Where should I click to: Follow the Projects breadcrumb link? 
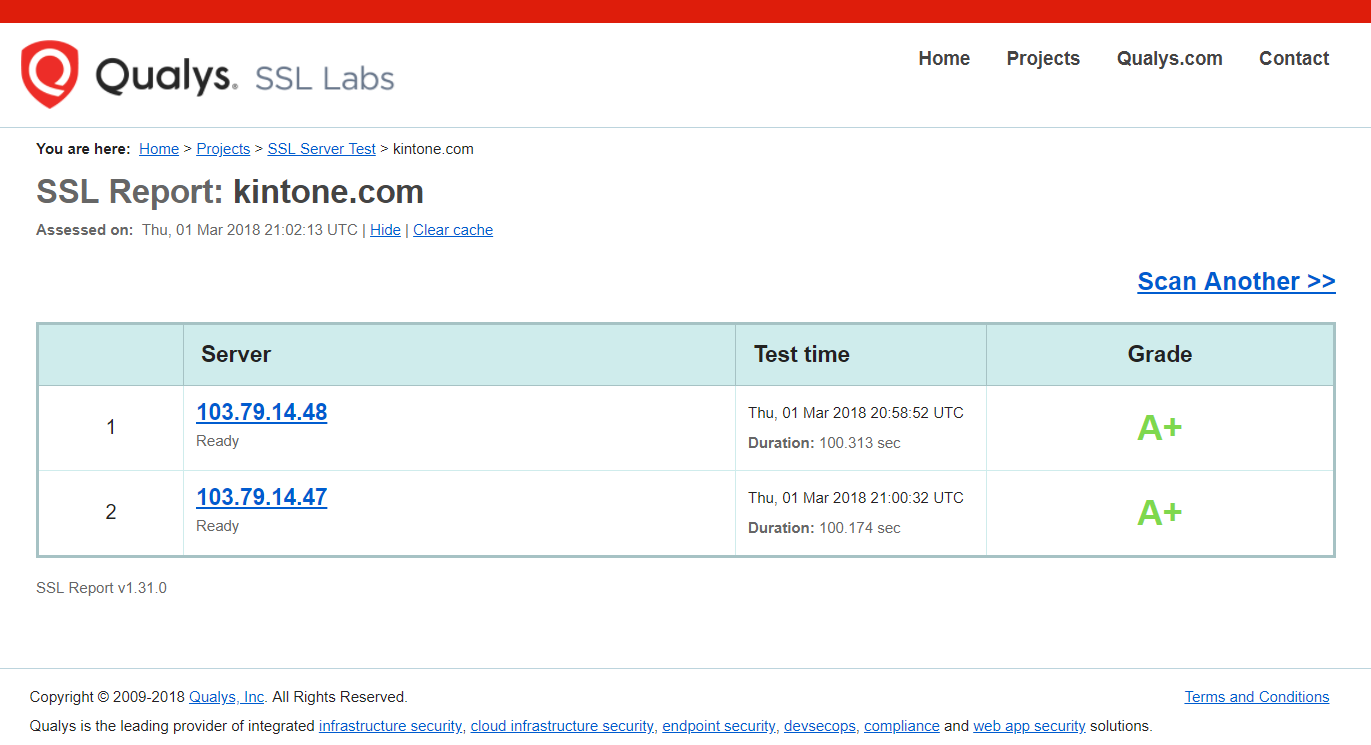click(223, 149)
